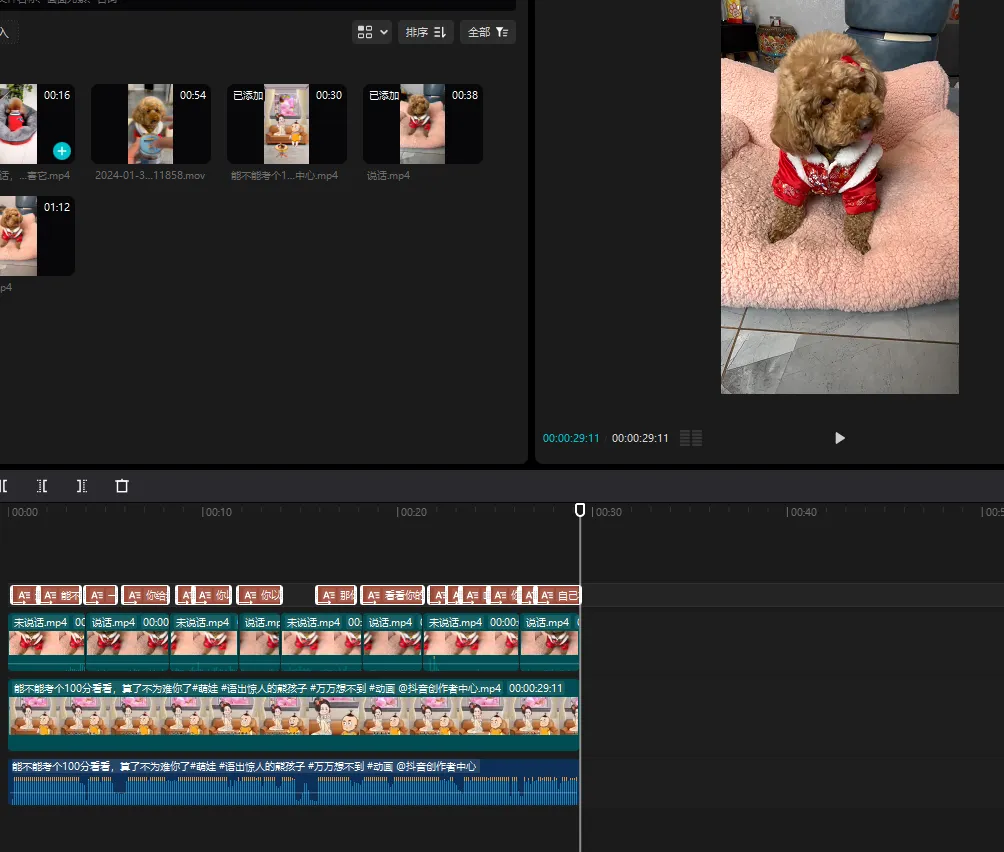Click the 00:40 mark on the timeline ruler
Screen dimensions: 1004x852
(x=802, y=512)
